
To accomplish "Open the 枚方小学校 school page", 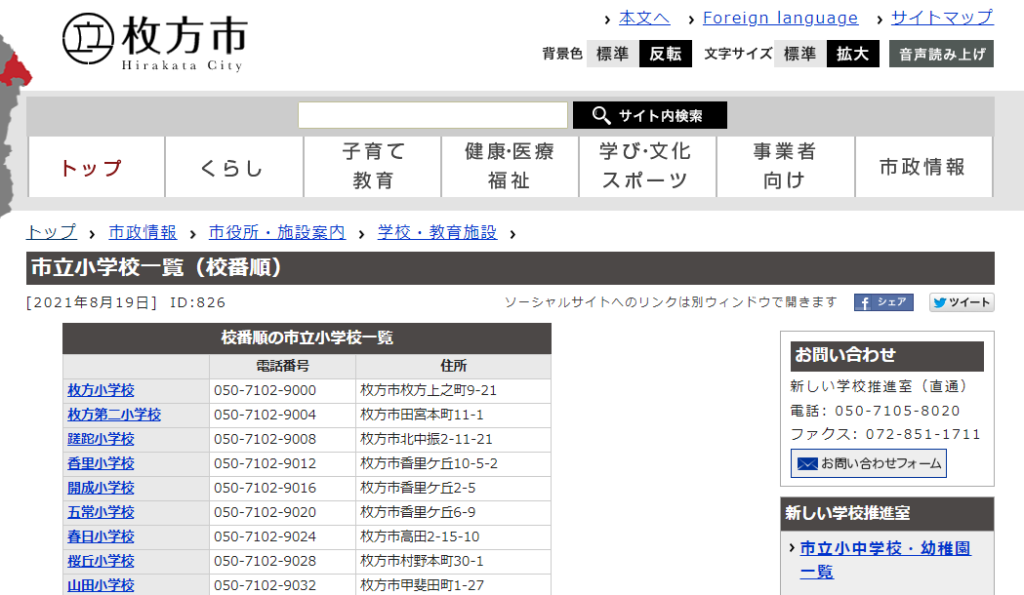I will pyautogui.click(x=100, y=391).
